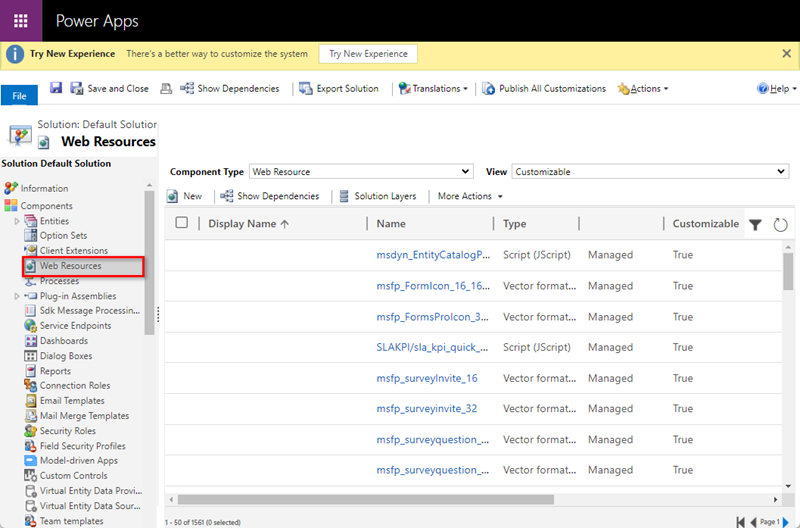Go to first page icon
This screenshot has width=800, height=528.
pyautogui.click(x=740, y=522)
